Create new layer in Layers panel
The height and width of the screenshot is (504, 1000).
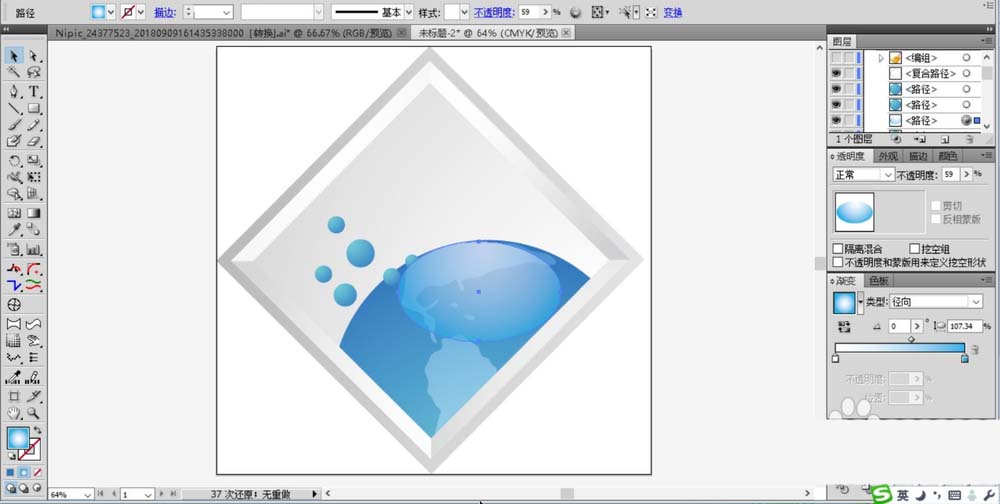[x=945, y=139]
